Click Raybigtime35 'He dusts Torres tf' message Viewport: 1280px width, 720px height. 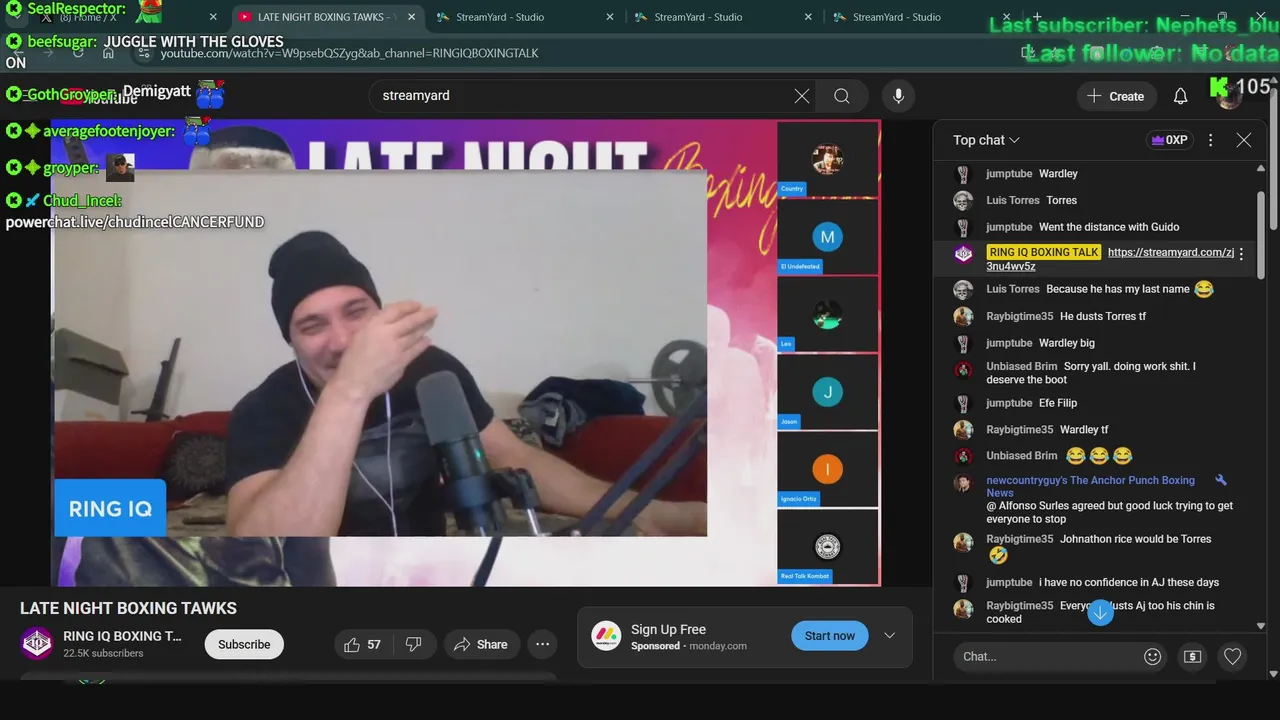click(1103, 316)
